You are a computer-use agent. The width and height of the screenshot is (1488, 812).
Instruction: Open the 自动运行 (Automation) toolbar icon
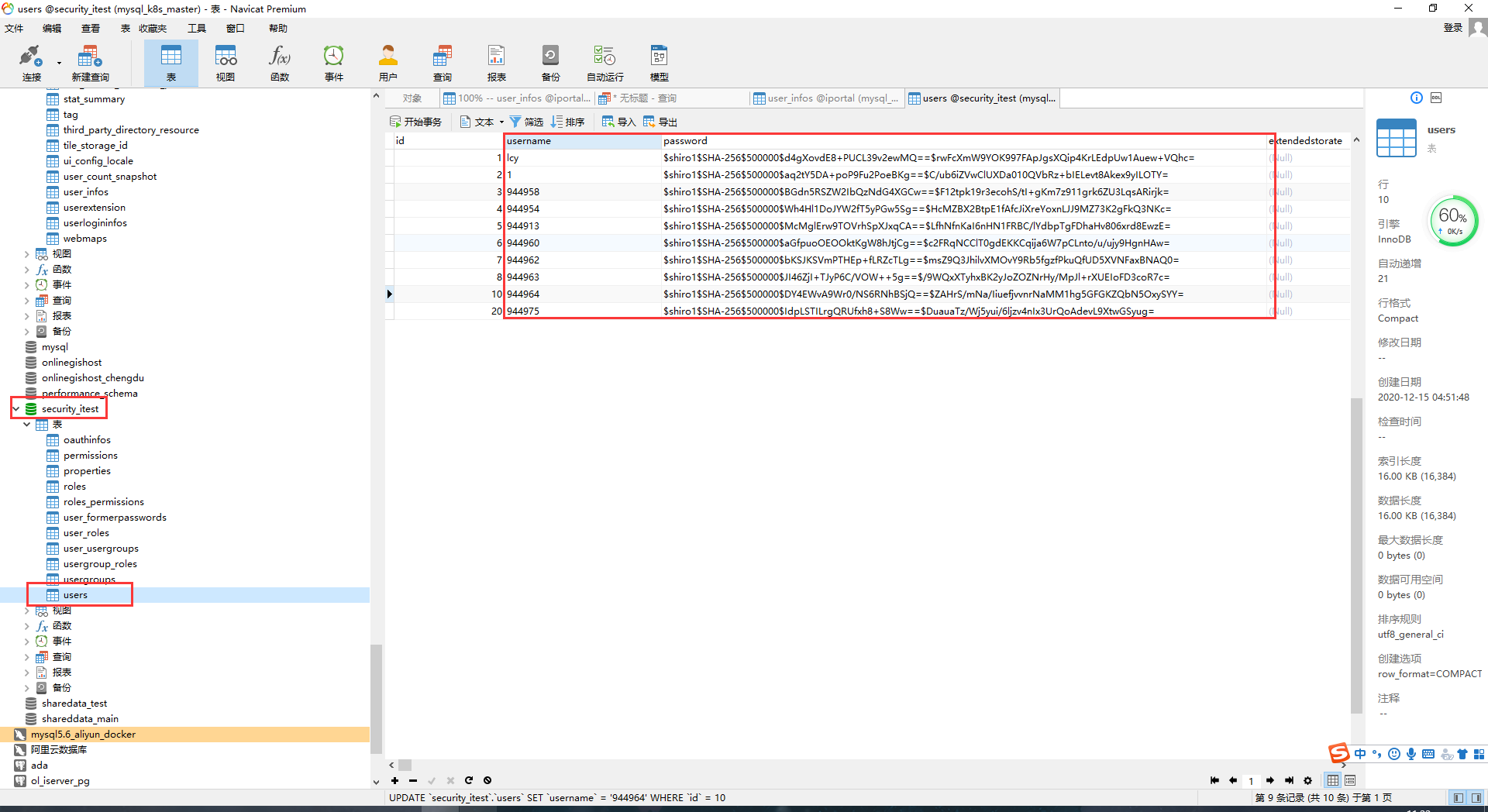(x=604, y=62)
